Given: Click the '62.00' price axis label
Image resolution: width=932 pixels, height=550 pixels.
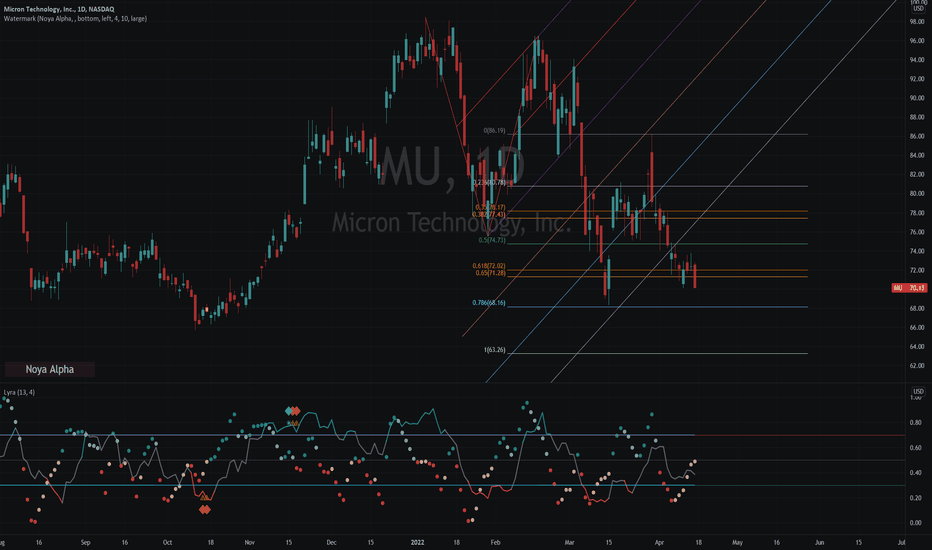Looking at the screenshot, I should [x=917, y=366].
